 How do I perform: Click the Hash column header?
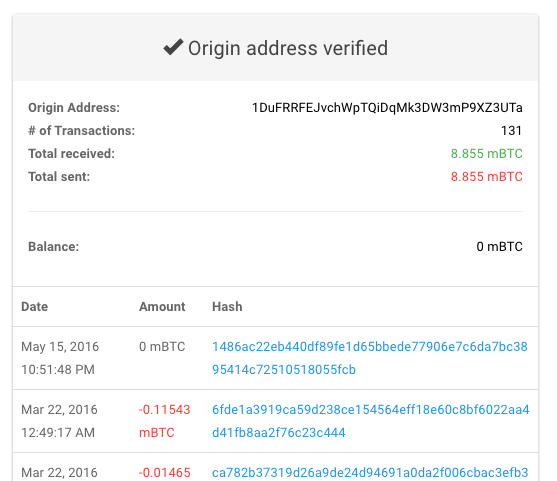pyautogui.click(x=227, y=307)
